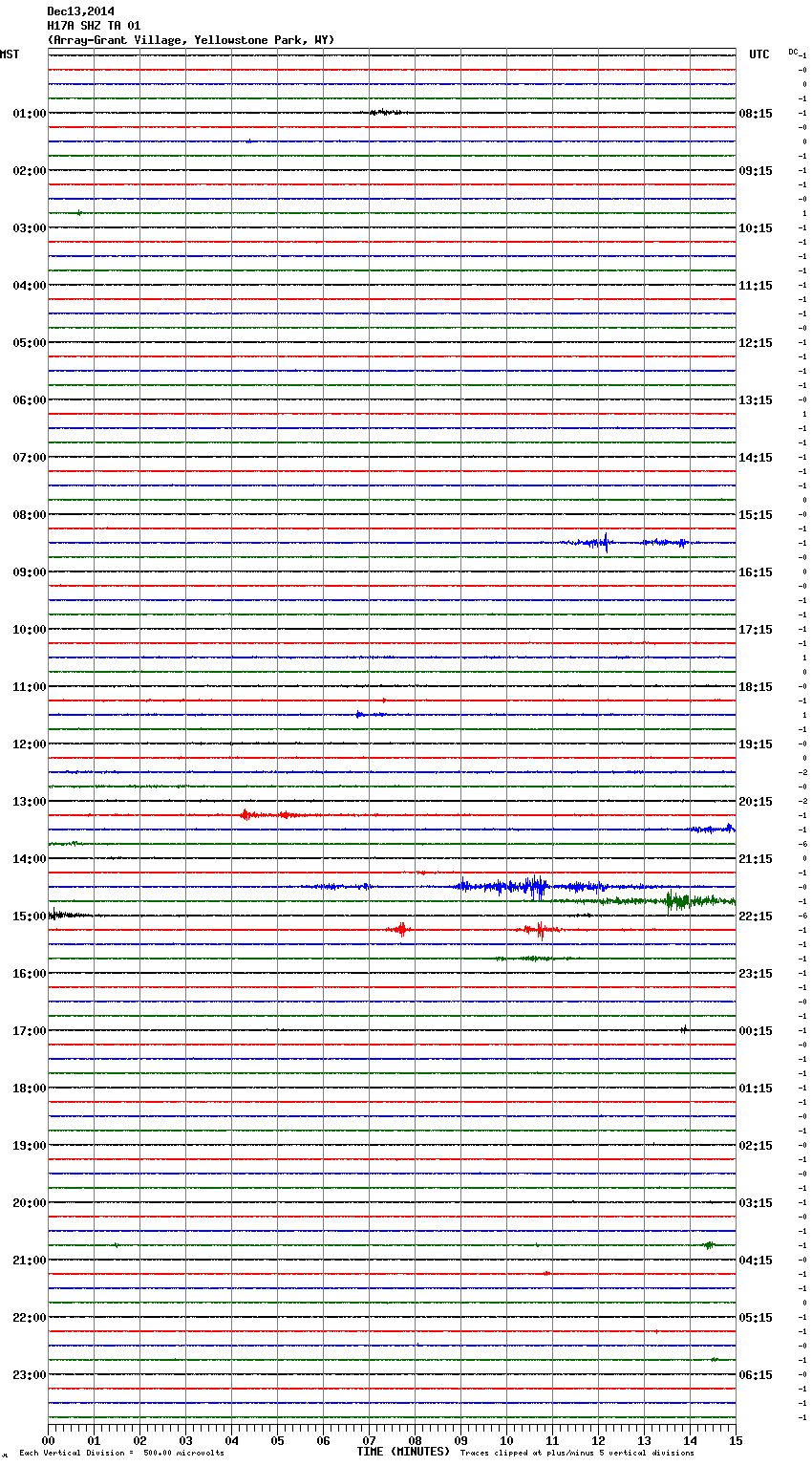812x1466 pixels.
Task: Click the 09:15 UTC time label
Action: coord(756,171)
